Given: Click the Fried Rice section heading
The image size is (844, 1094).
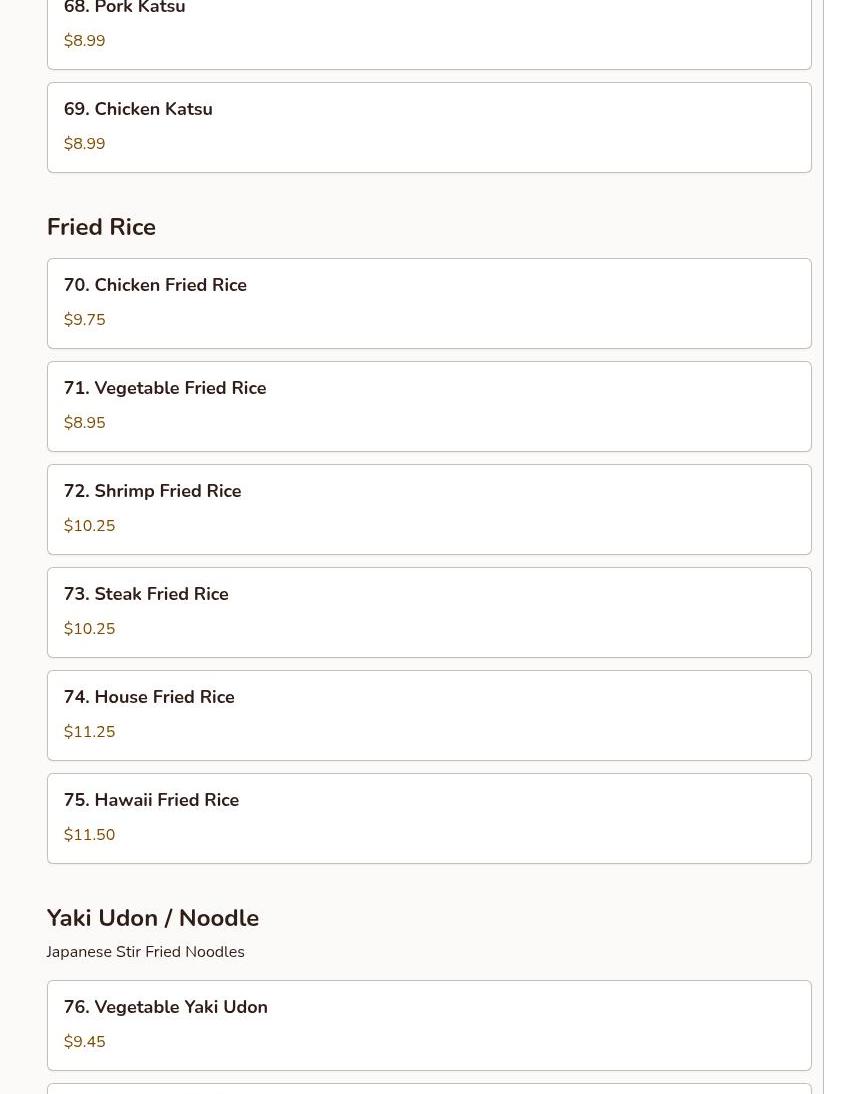Looking at the screenshot, I should (101, 227).
